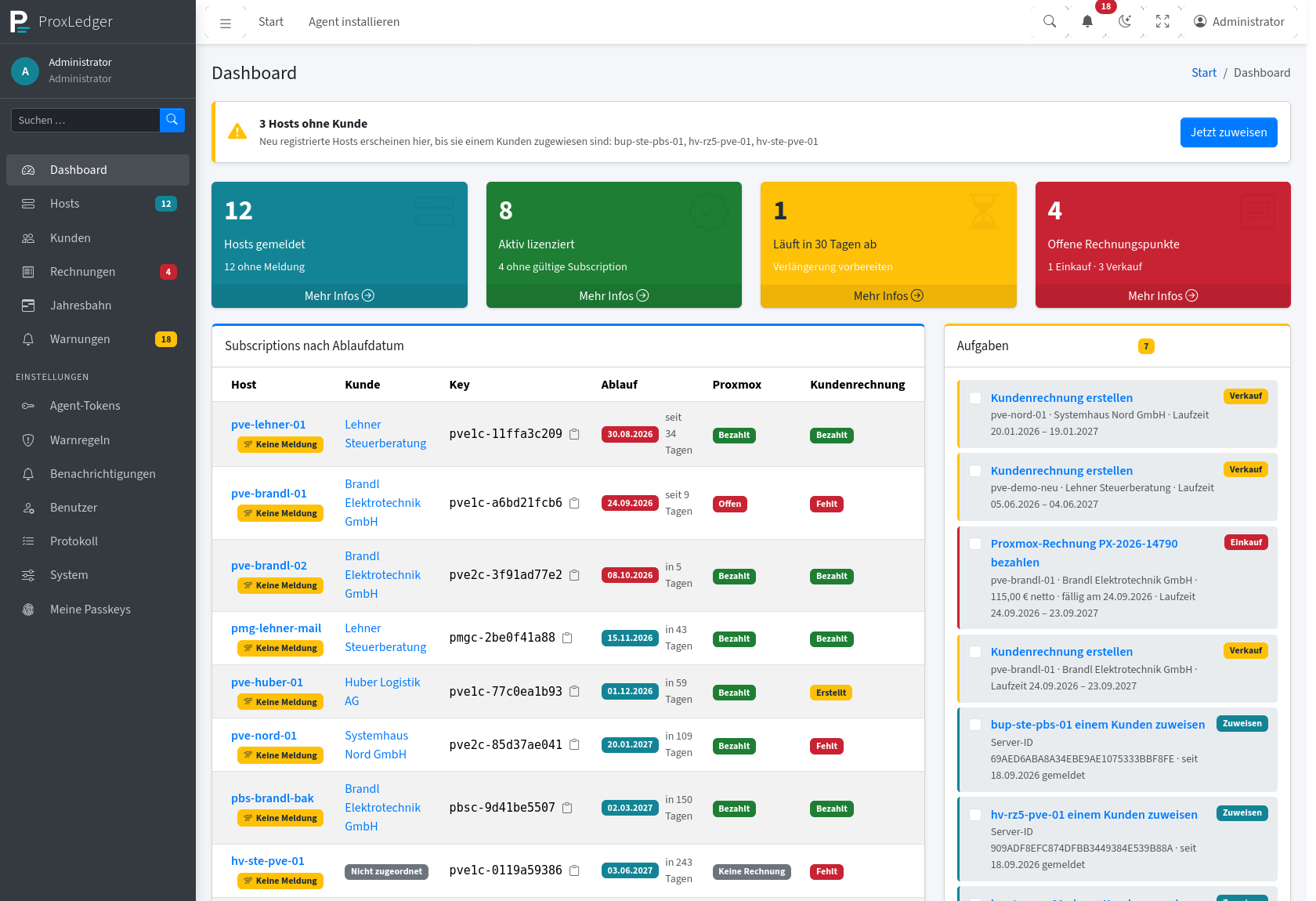Open Agent installieren in top navbar
Image resolution: width=1316 pixels, height=901 pixels.
(x=354, y=22)
